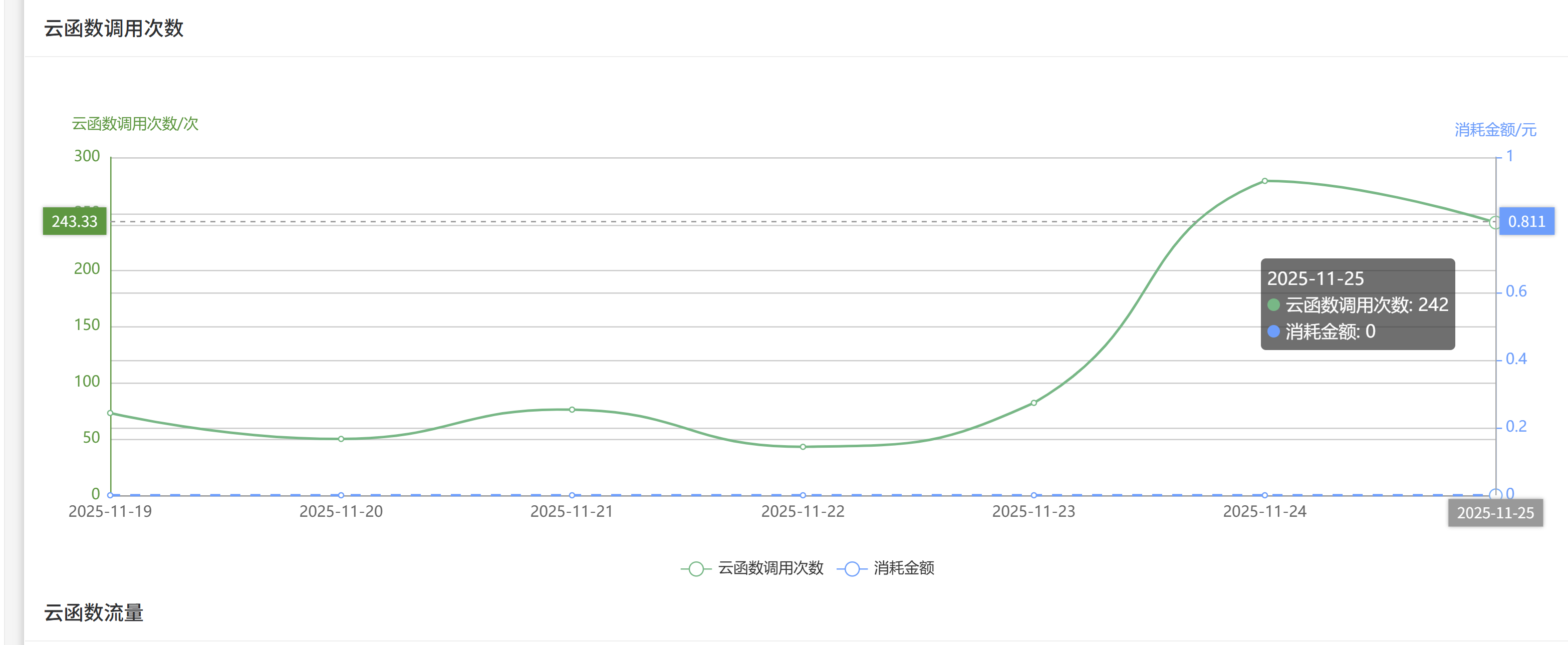Image resolution: width=1568 pixels, height=645 pixels.
Task: Toggle the 消耗金额 legend marker icon
Action: tap(852, 568)
